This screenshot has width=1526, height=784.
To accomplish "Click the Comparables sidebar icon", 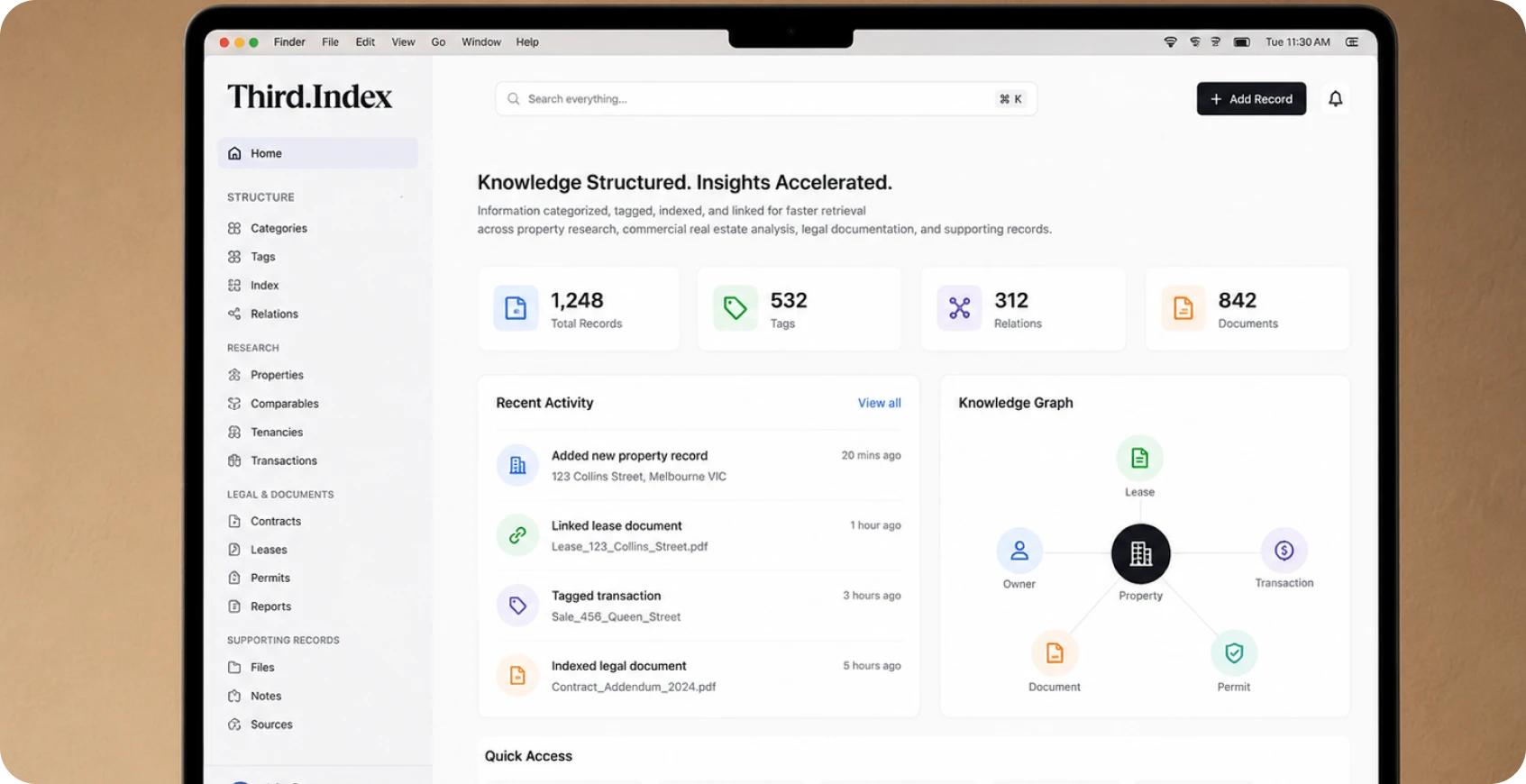I will (x=234, y=404).
